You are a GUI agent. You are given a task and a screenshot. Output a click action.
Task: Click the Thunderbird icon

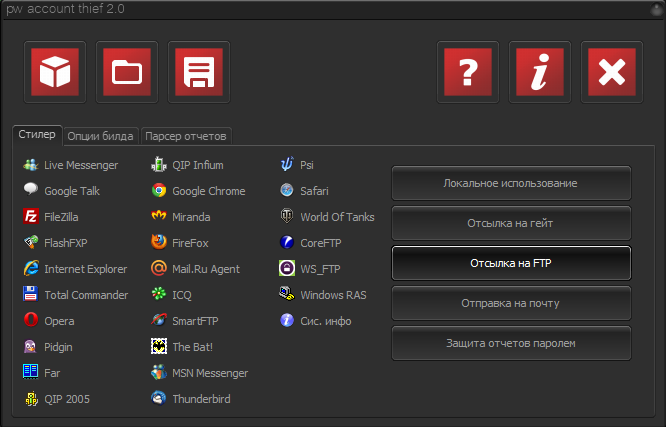click(159, 398)
